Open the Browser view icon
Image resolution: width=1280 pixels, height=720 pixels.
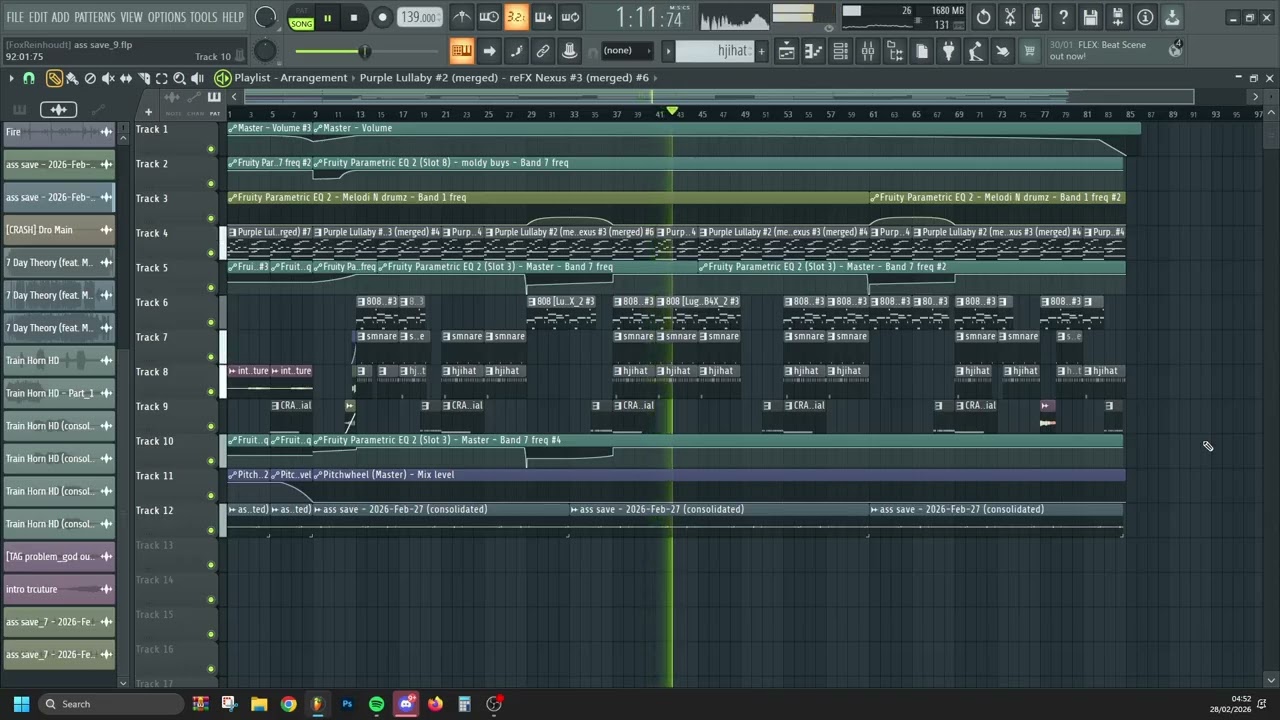tap(895, 51)
